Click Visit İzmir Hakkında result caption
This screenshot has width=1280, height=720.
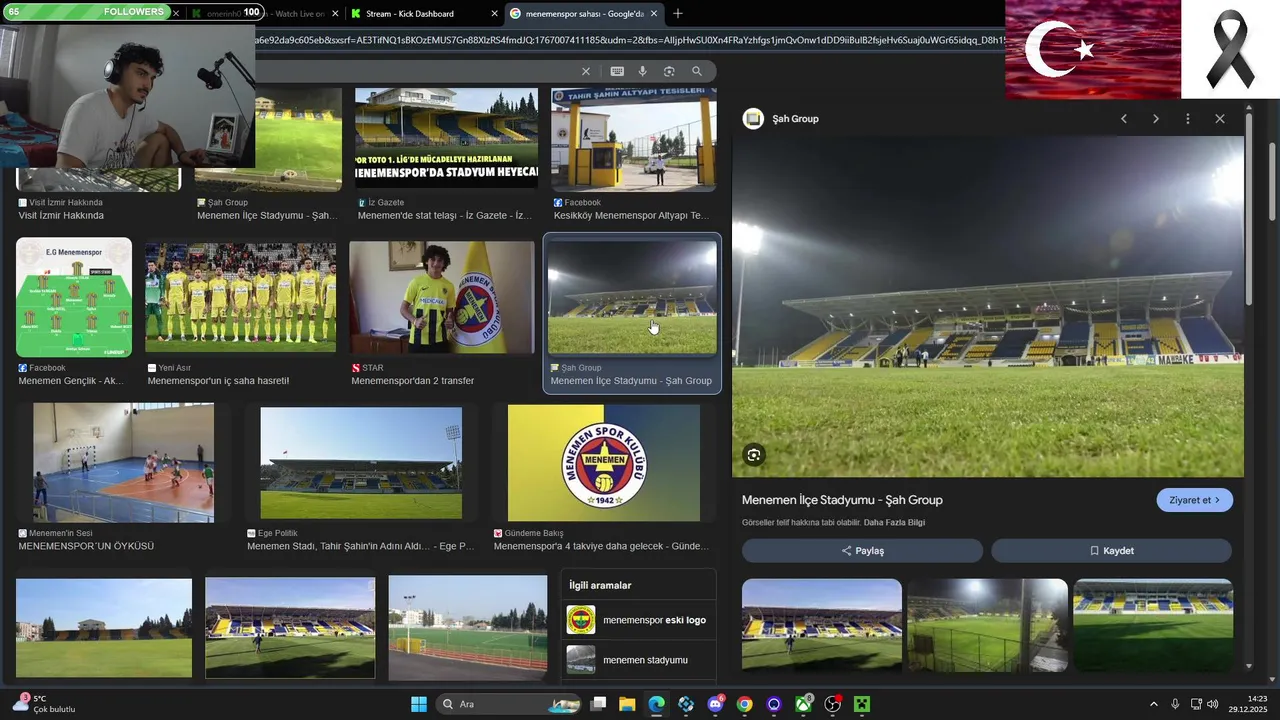click(61, 216)
